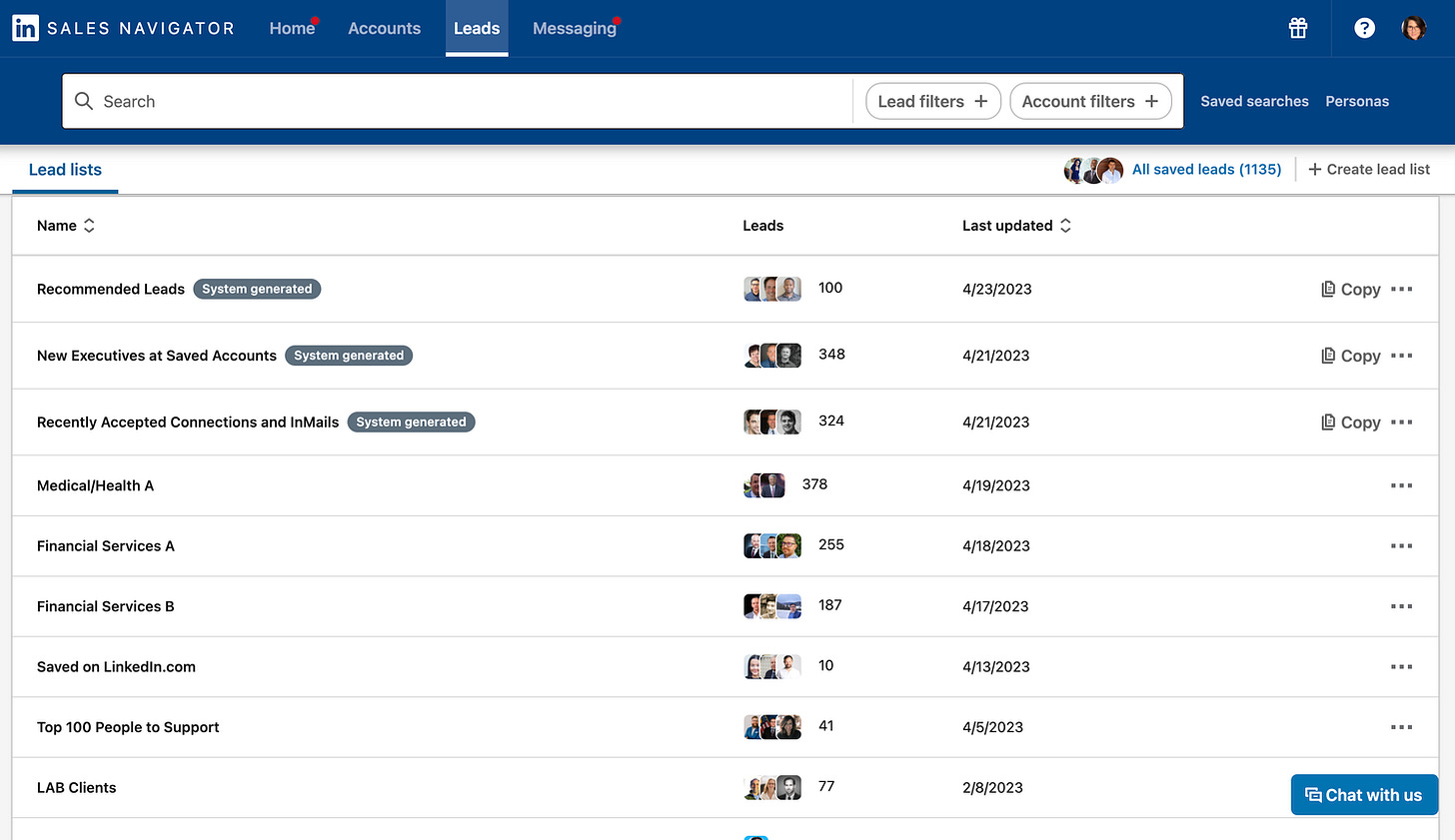Open Top 100 People to Support list

(x=128, y=727)
